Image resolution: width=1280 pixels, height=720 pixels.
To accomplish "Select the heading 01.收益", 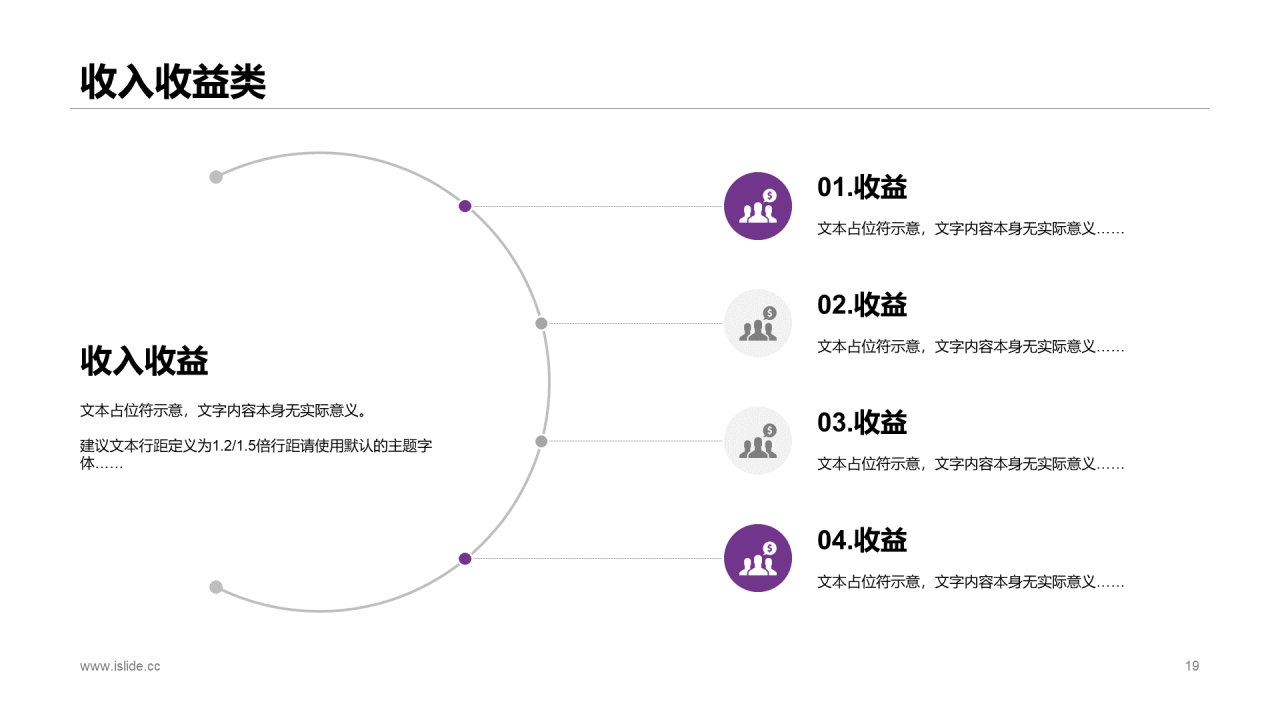I will click(862, 187).
